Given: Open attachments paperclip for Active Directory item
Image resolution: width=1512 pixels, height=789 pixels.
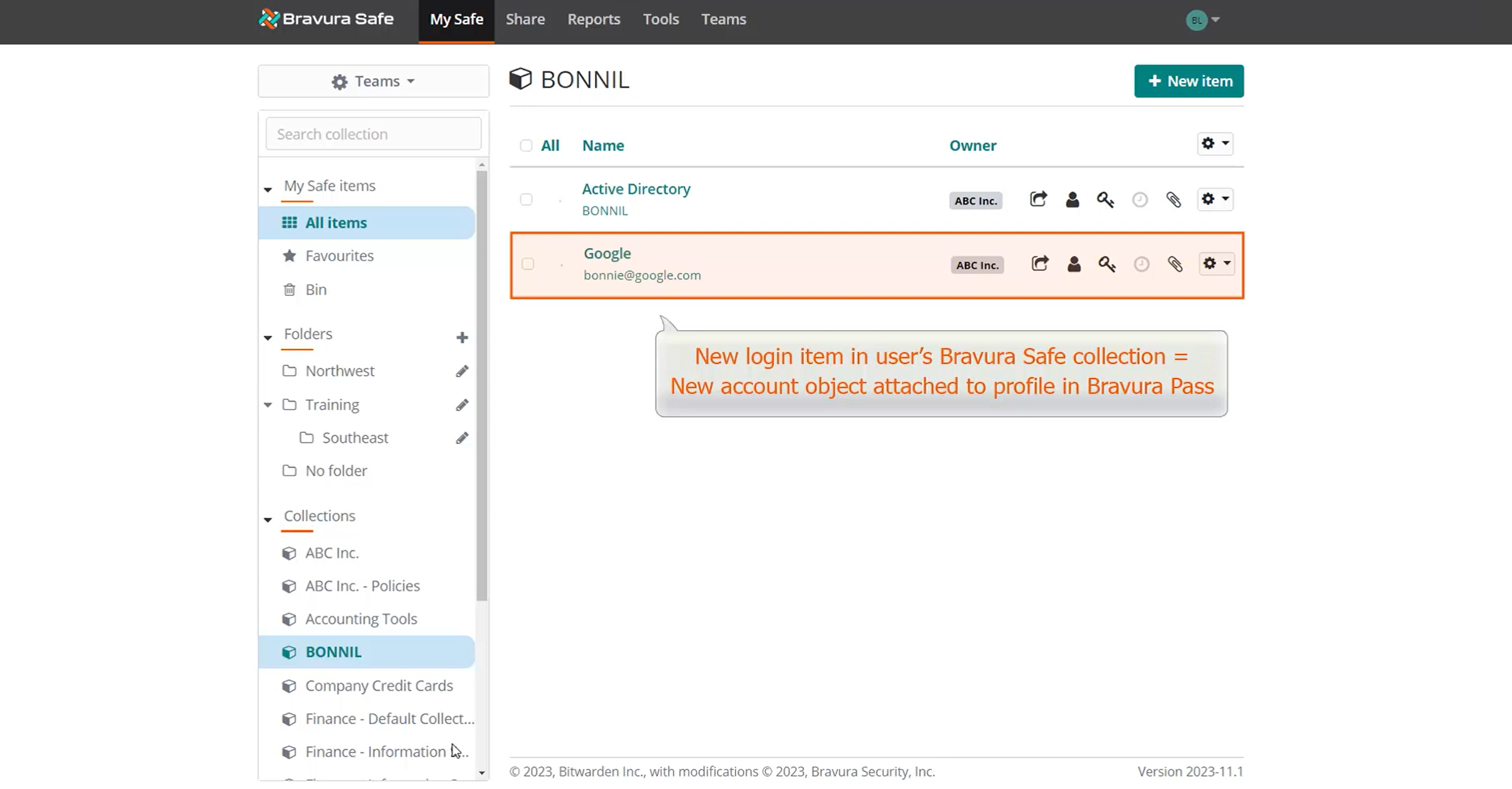Looking at the screenshot, I should 1173,199.
